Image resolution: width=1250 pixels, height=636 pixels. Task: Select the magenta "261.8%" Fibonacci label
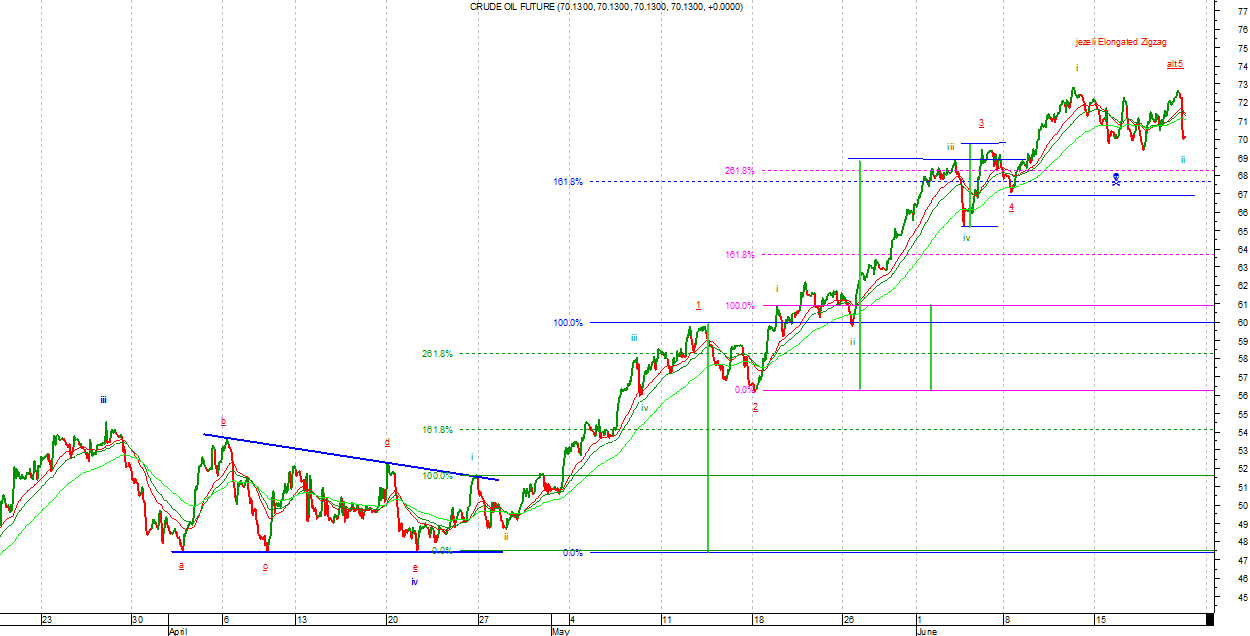739,171
